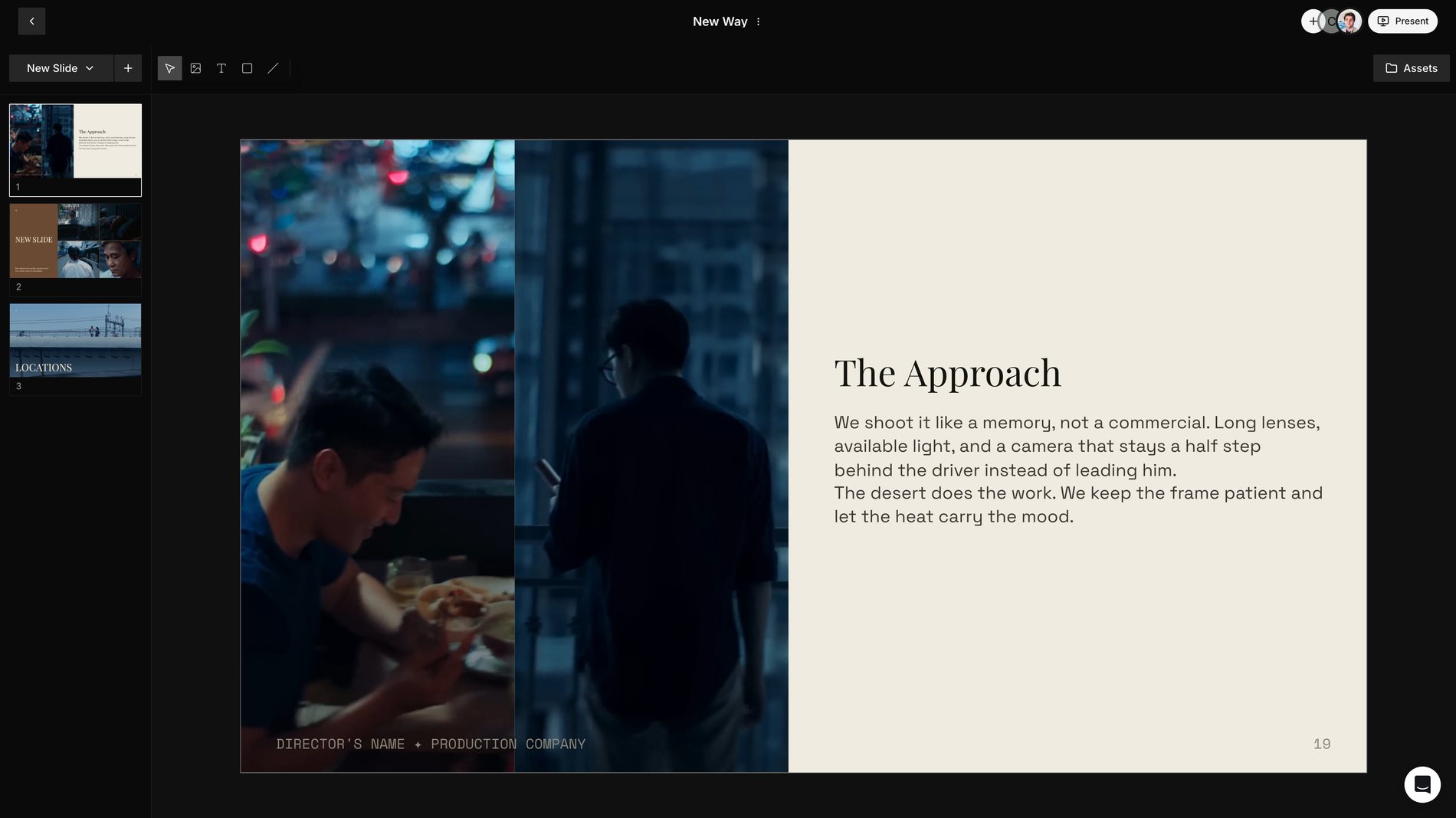
Task: Select the footer "DIRECTOR'S NAME ✦ PRODUCTION COMPANY"
Action: pyautogui.click(x=431, y=744)
